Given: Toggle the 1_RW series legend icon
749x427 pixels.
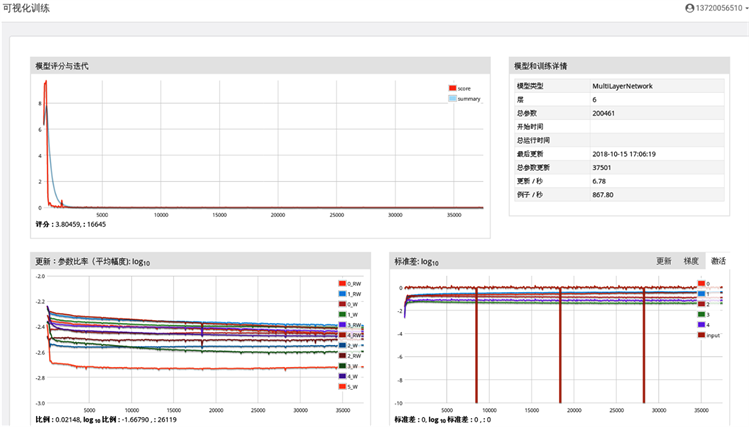Looking at the screenshot, I should pos(342,294).
